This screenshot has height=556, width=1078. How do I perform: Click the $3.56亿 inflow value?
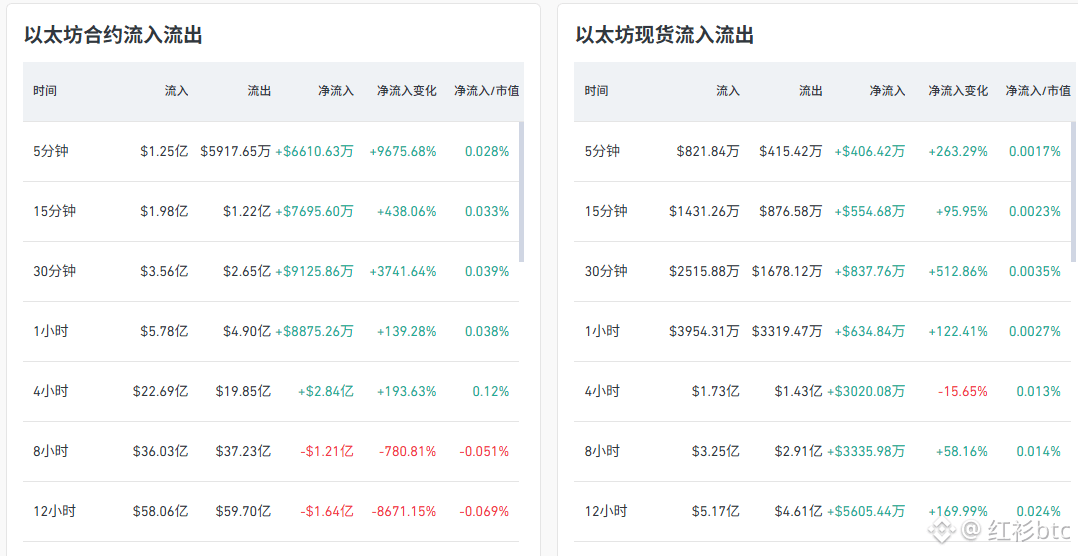(x=164, y=271)
